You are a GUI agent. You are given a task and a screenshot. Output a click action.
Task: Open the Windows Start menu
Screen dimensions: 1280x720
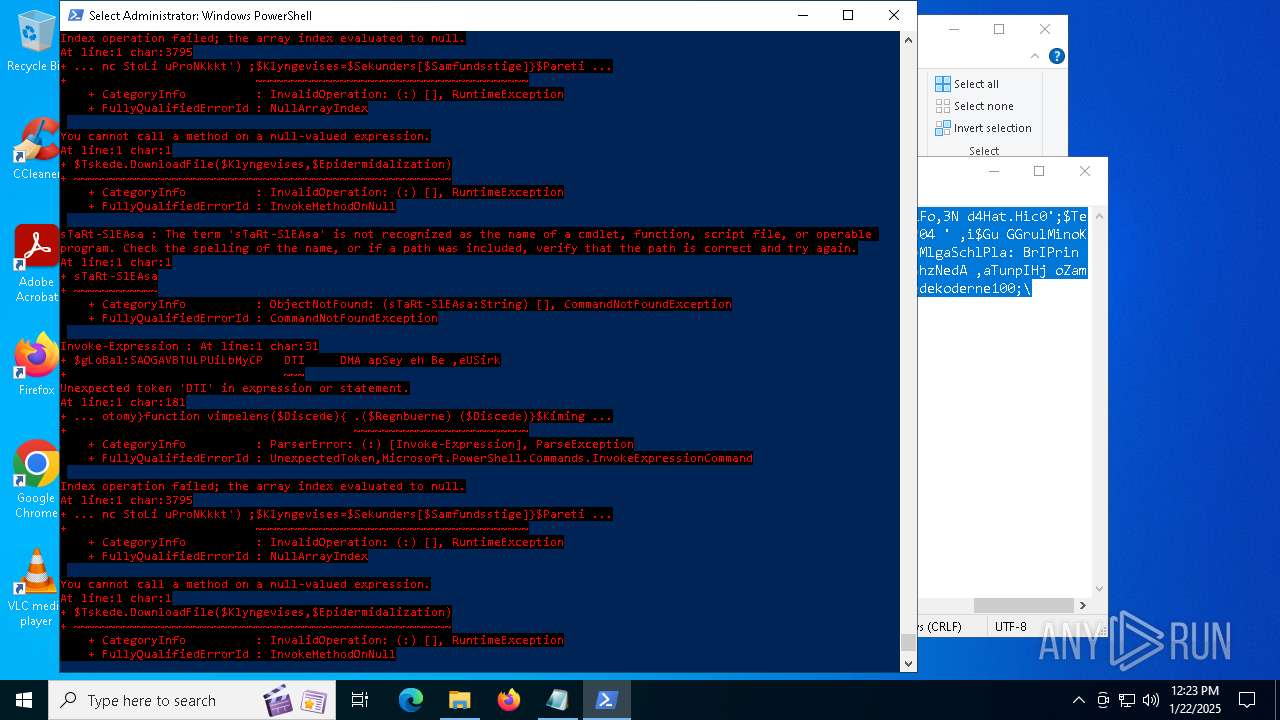(x=24, y=700)
